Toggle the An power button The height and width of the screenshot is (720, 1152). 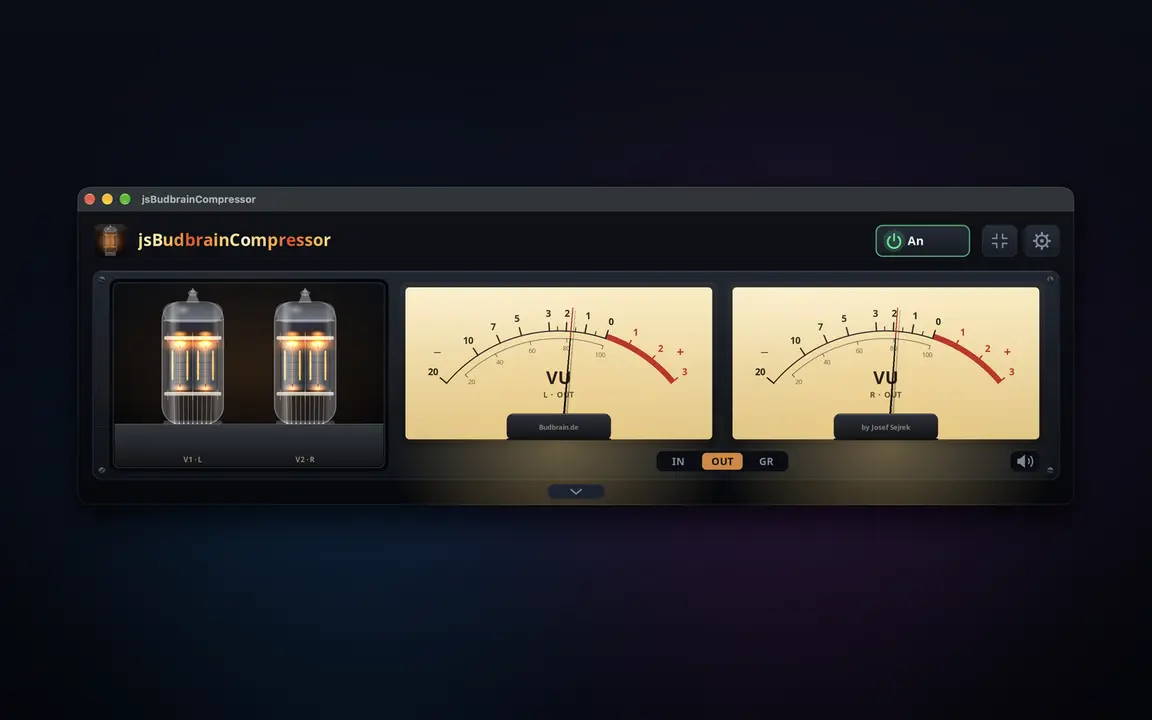tap(922, 241)
